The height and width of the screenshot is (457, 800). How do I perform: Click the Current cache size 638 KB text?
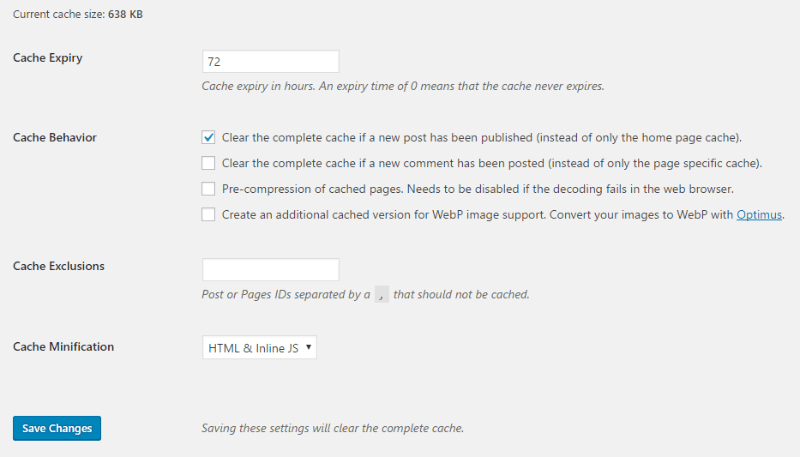pos(78,14)
